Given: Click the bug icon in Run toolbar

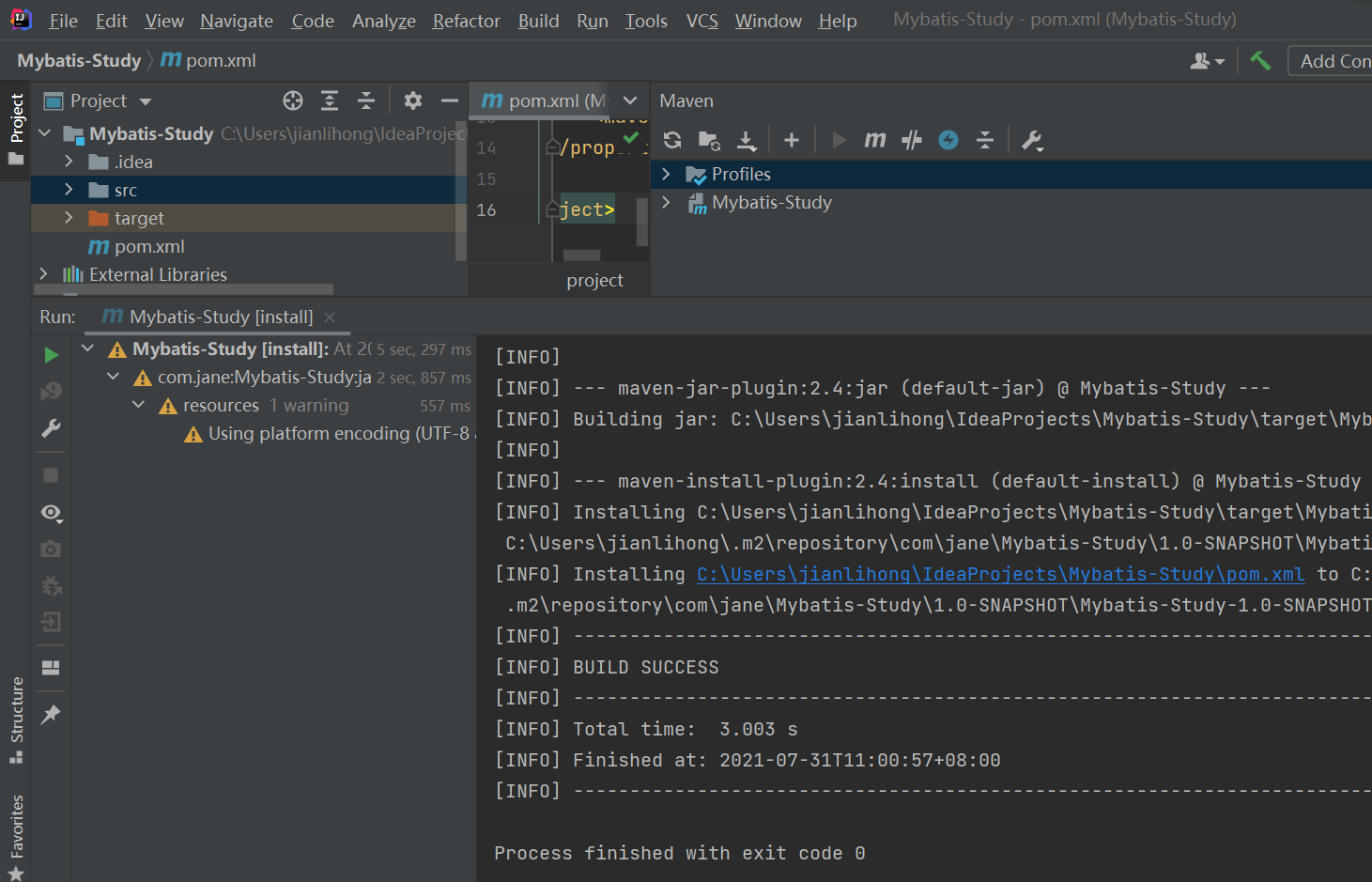Looking at the screenshot, I should pyautogui.click(x=52, y=585).
